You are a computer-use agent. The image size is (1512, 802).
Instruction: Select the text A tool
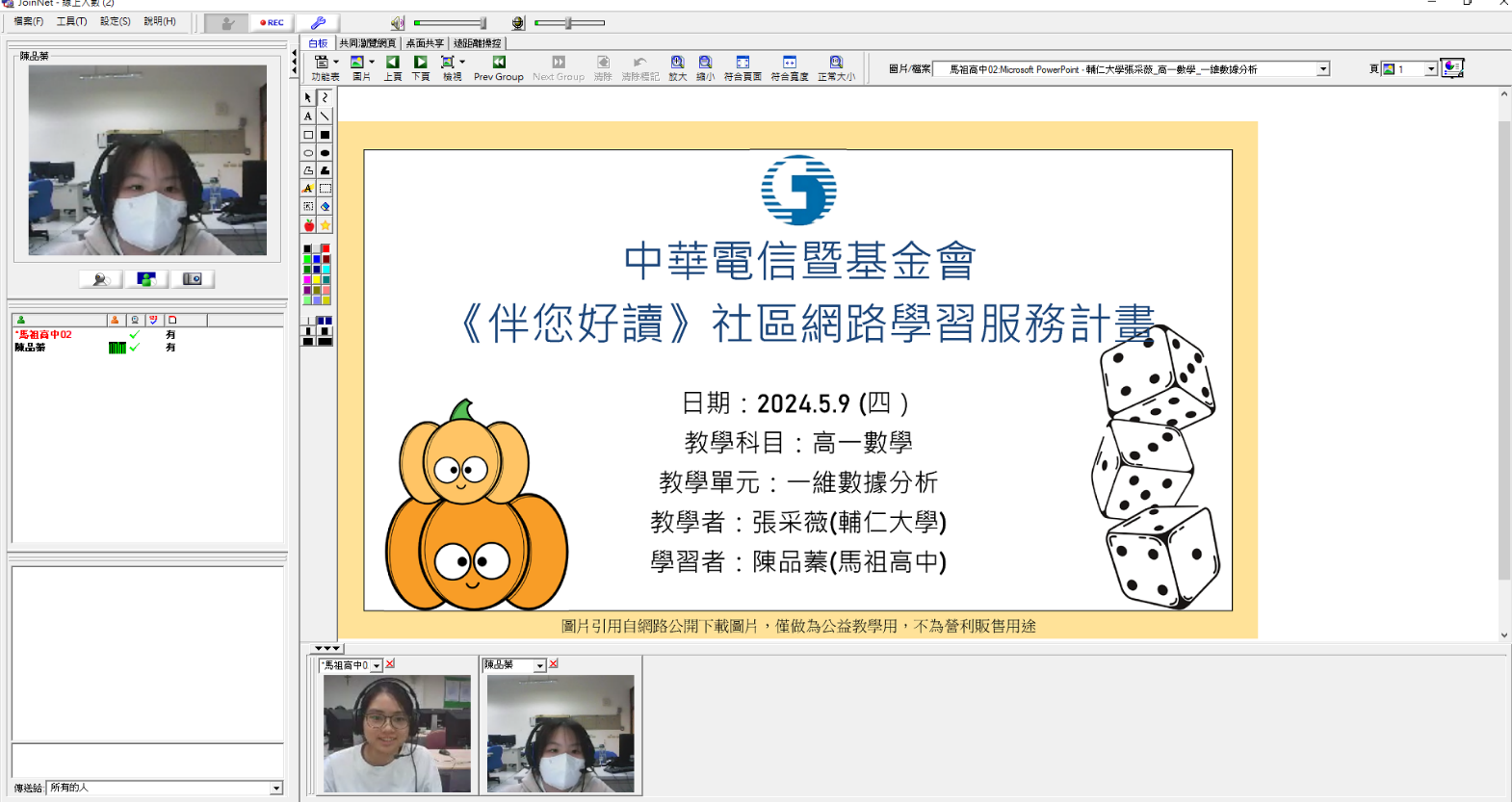point(308,116)
